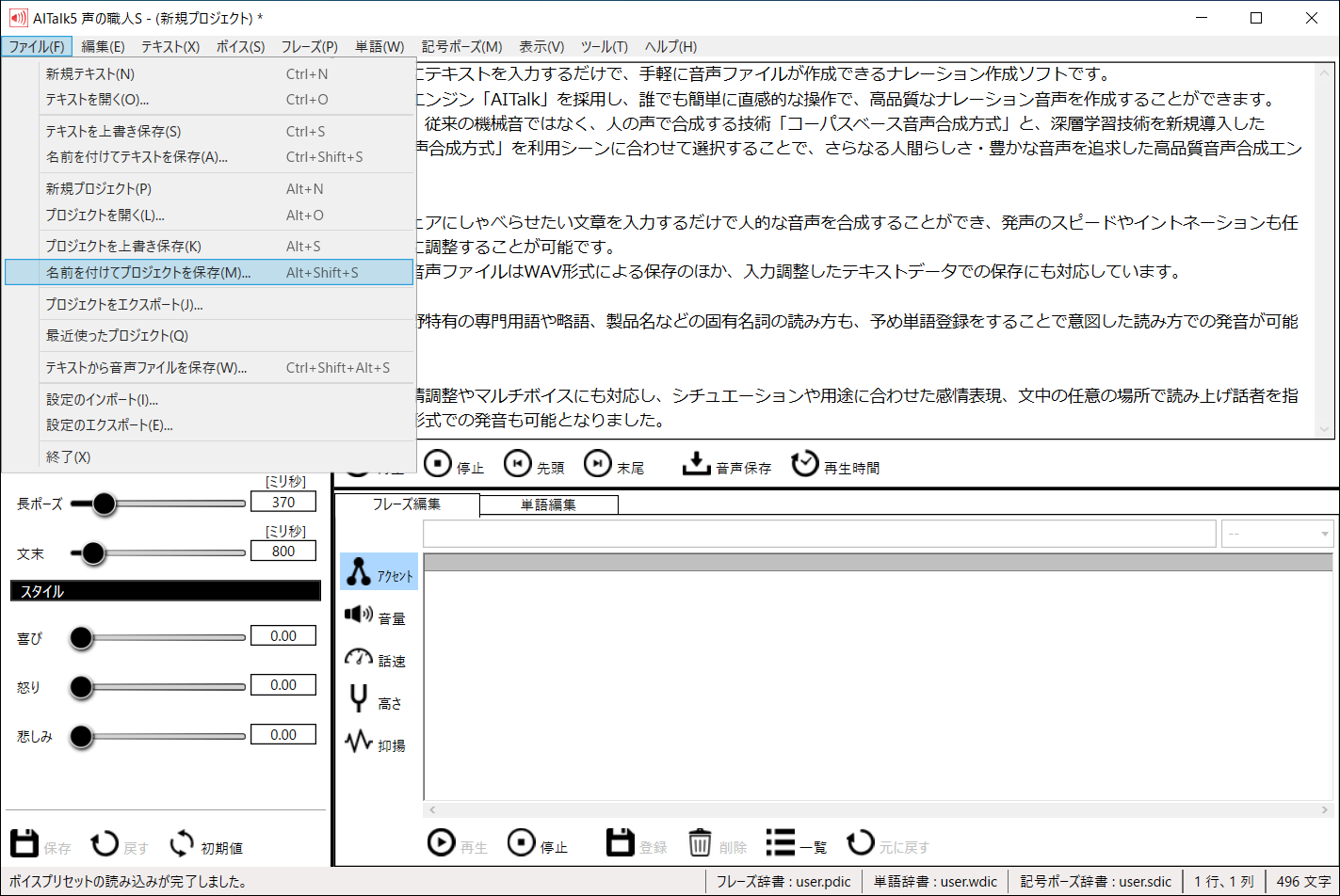Click the 長ポーズ value field 370

click(283, 503)
